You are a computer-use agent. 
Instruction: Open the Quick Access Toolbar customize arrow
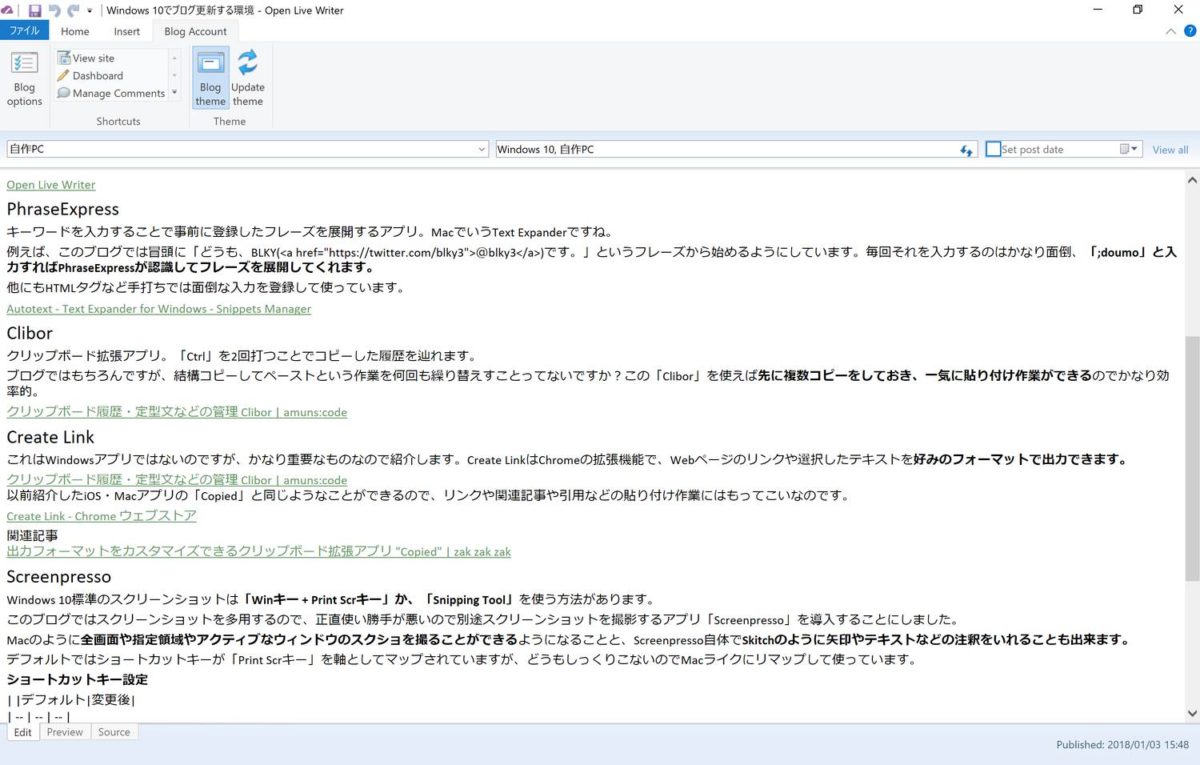point(89,11)
